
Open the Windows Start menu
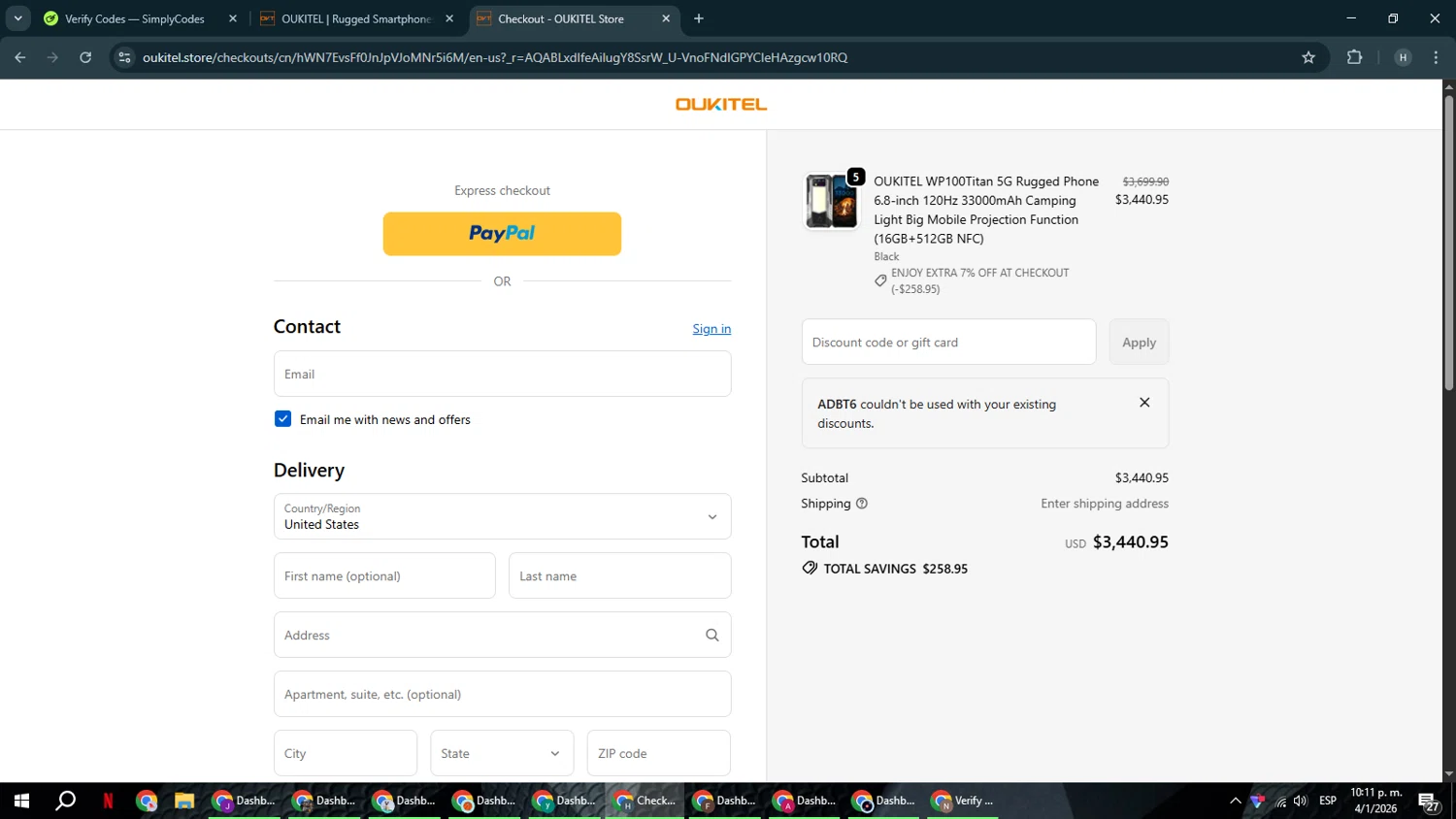tap(21, 801)
